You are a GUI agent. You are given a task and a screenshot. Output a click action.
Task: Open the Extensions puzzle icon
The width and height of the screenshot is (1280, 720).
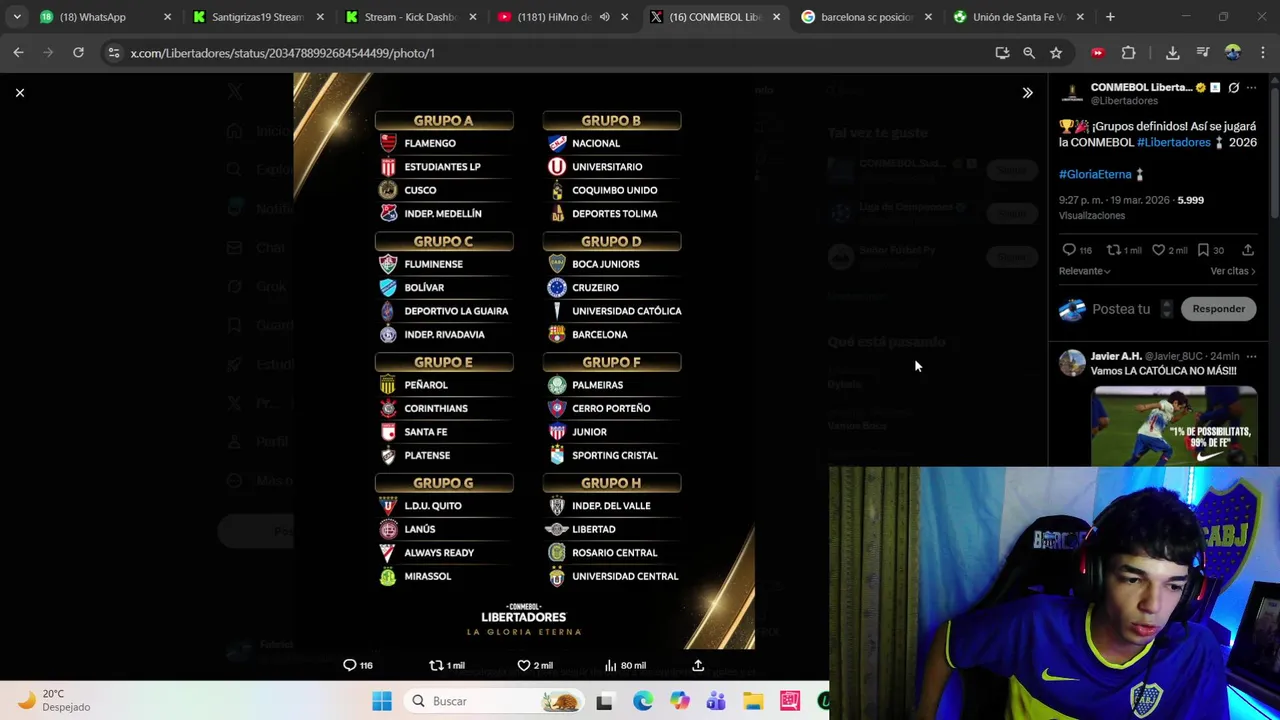coord(1129,53)
